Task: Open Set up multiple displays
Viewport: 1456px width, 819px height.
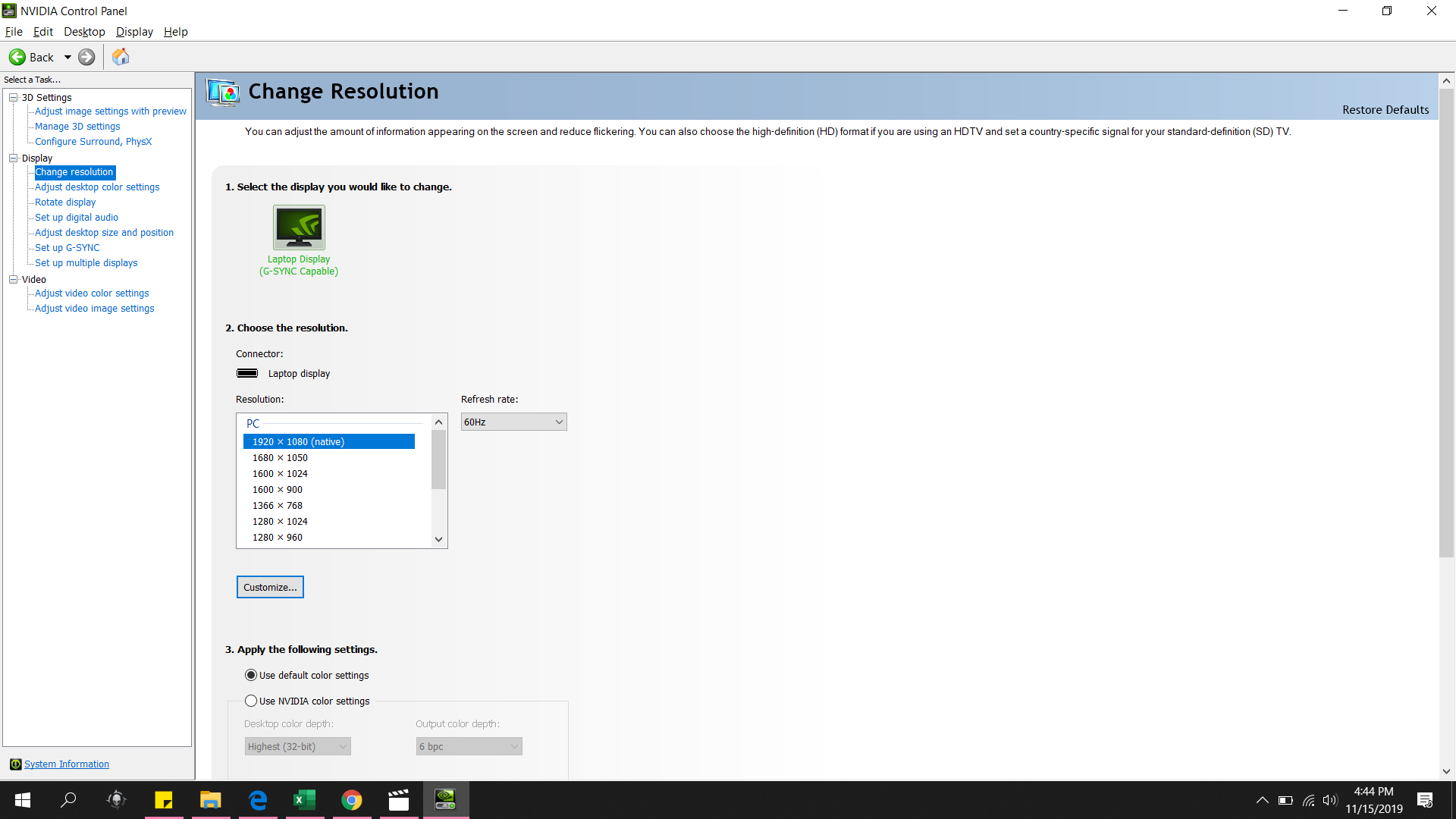Action: pyautogui.click(x=86, y=263)
